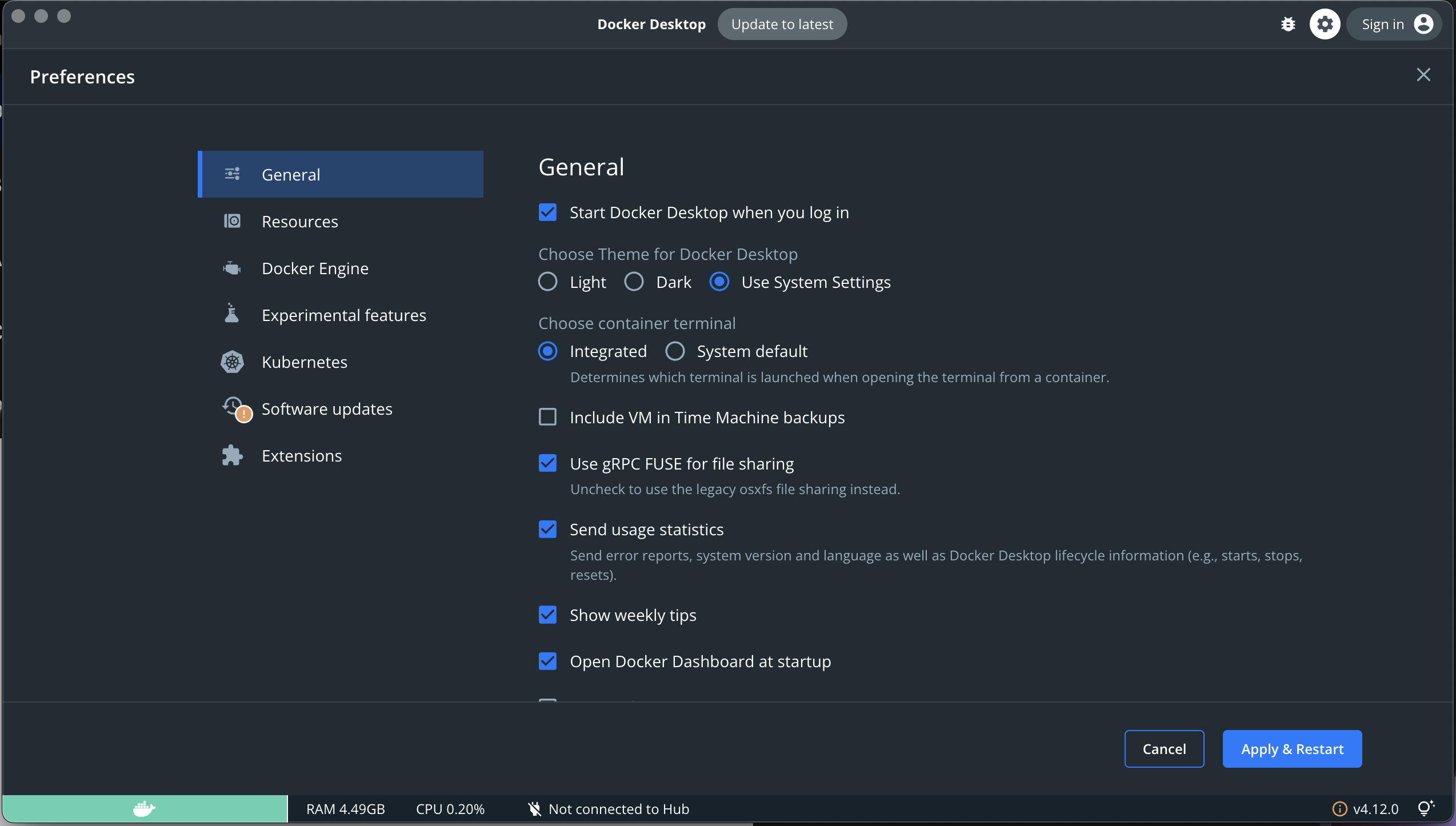Enable Include VM in Time Machine backups
1456x826 pixels.
(547, 417)
